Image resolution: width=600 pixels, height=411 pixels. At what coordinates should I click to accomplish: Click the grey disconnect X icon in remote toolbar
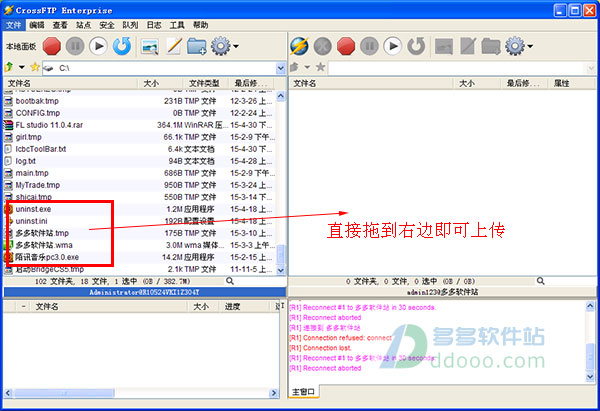[x=323, y=46]
